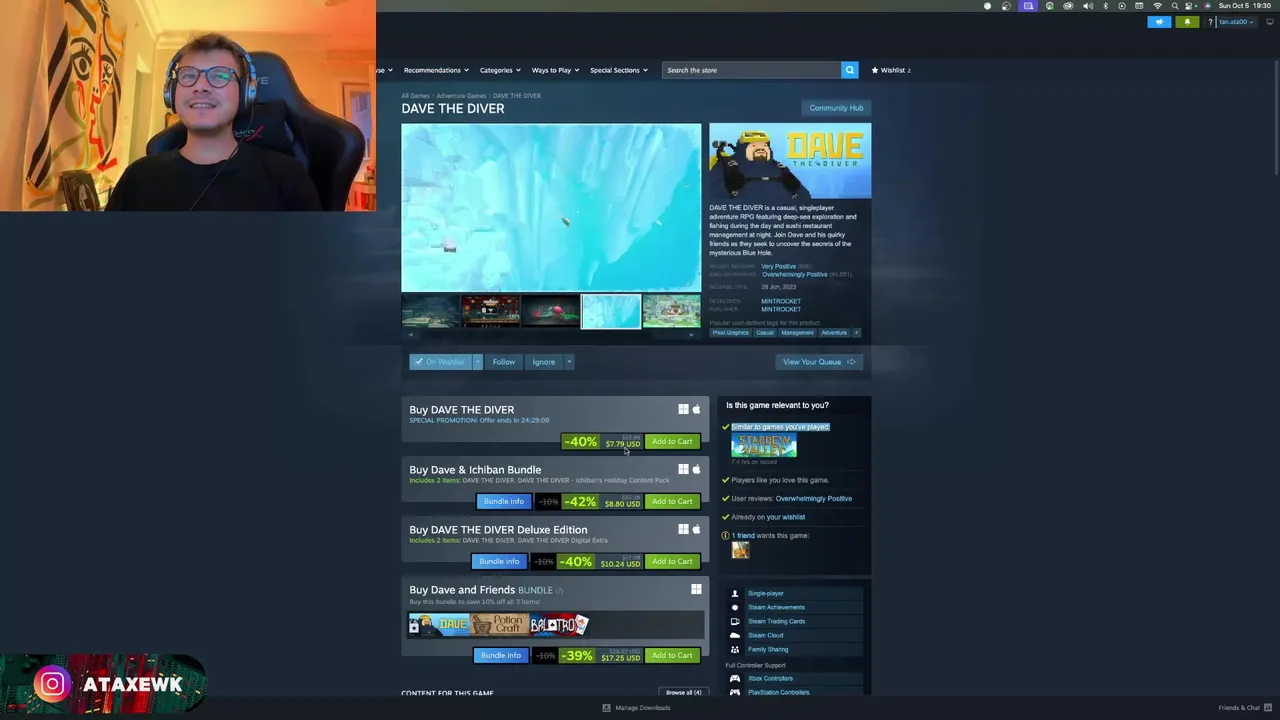The image size is (1280, 720).
Task: Toggle the On Wishlist button
Action: click(x=440, y=362)
